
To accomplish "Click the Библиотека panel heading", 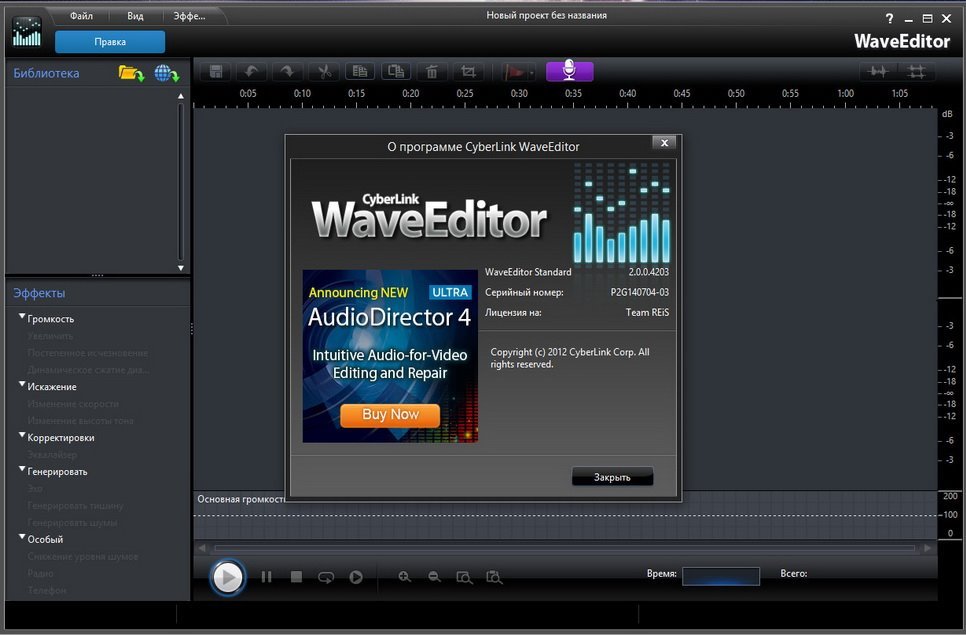I will [46, 73].
